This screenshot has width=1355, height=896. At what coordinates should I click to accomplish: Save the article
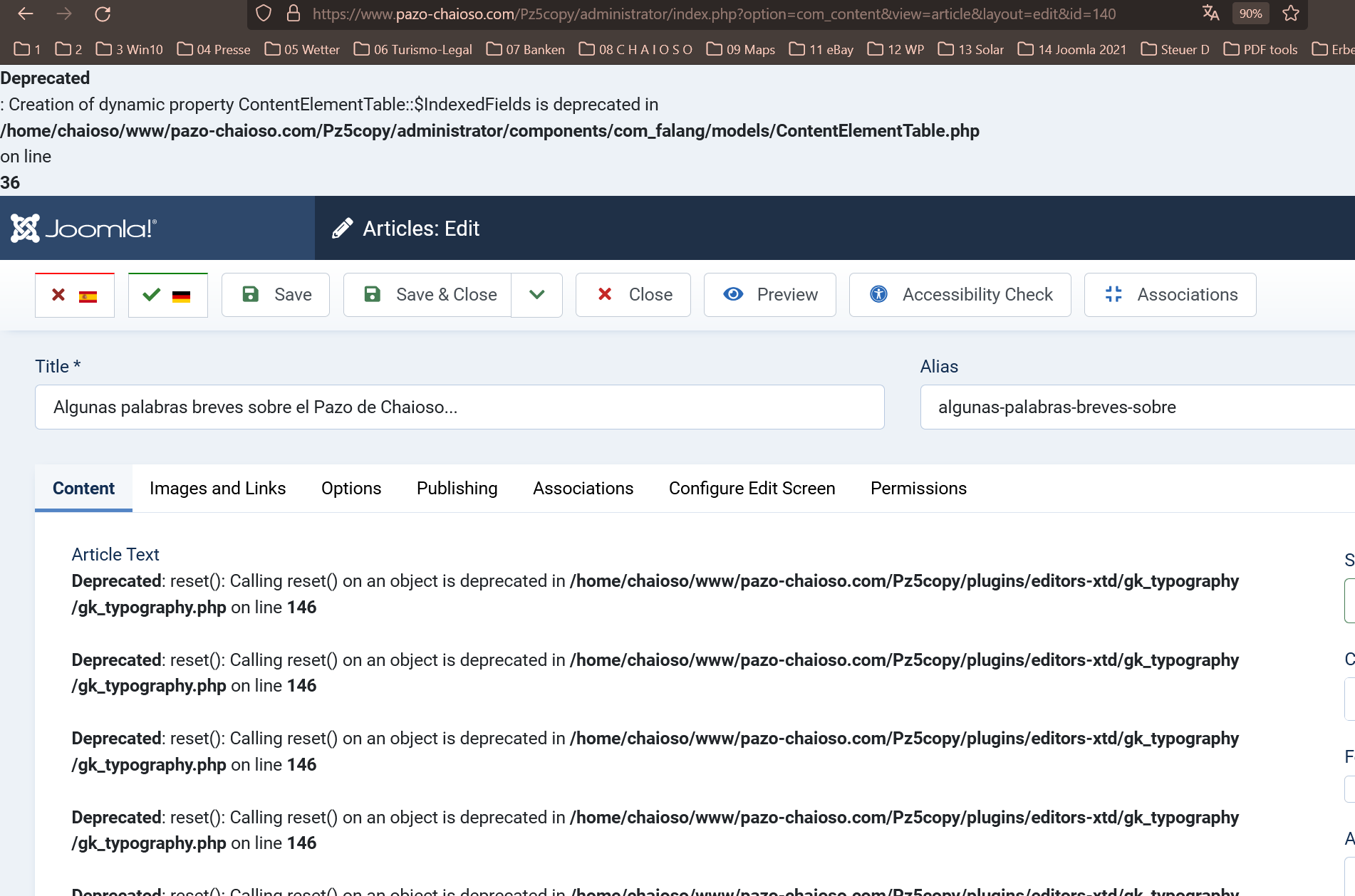point(276,295)
